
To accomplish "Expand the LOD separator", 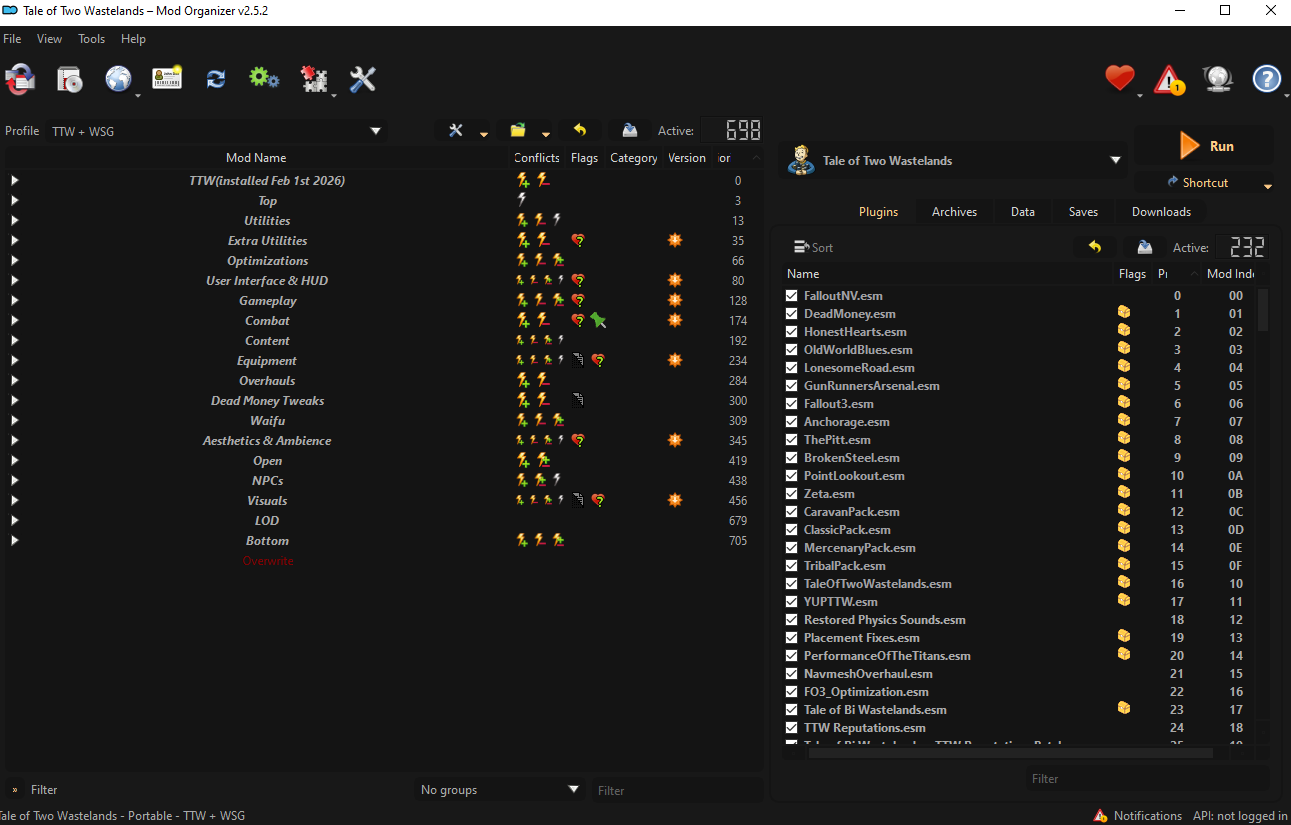I will click(x=15, y=521).
